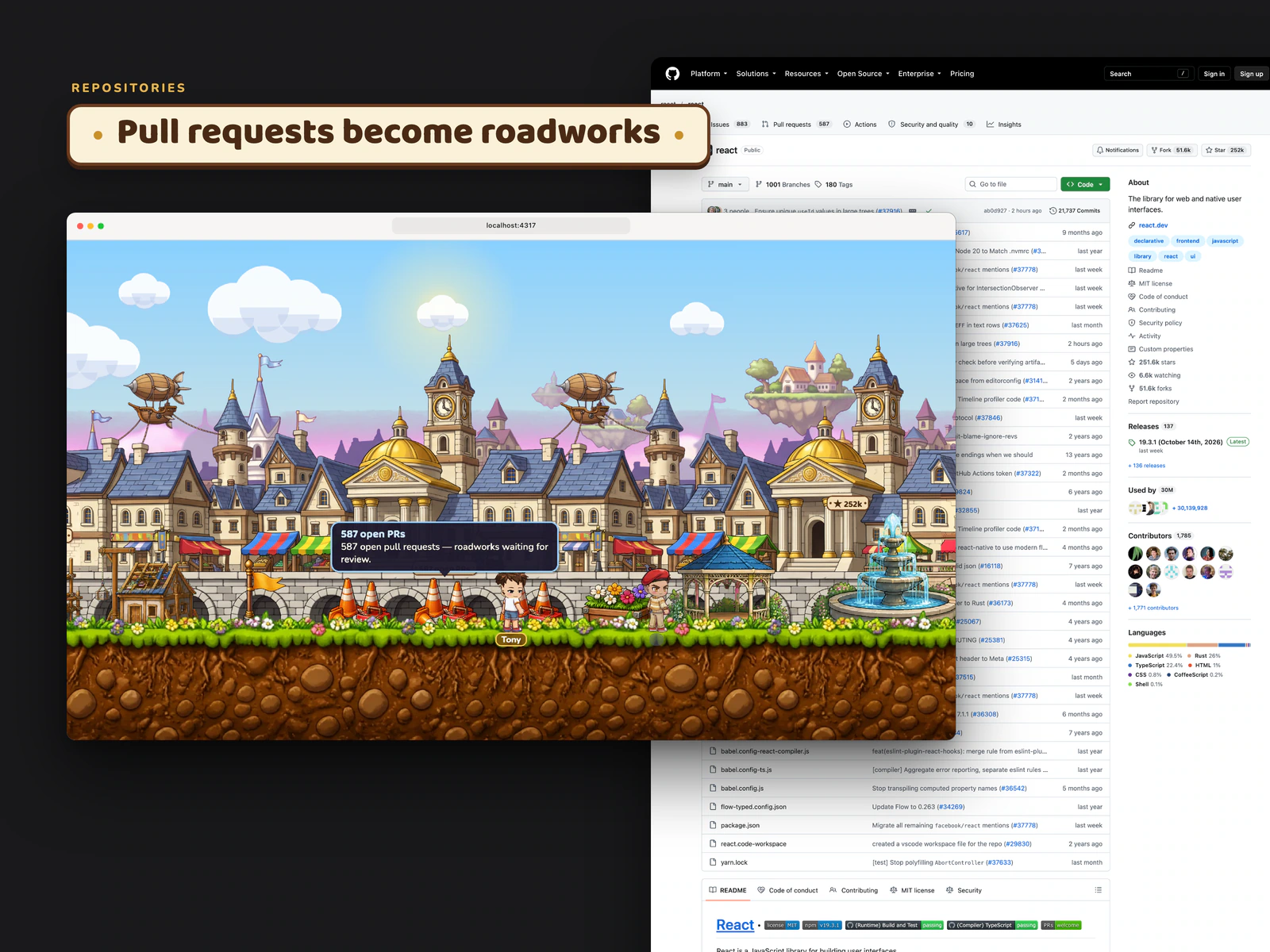View the 180 Tags link
The width and height of the screenshot is (1270, 952).
[x=833, y=184]
